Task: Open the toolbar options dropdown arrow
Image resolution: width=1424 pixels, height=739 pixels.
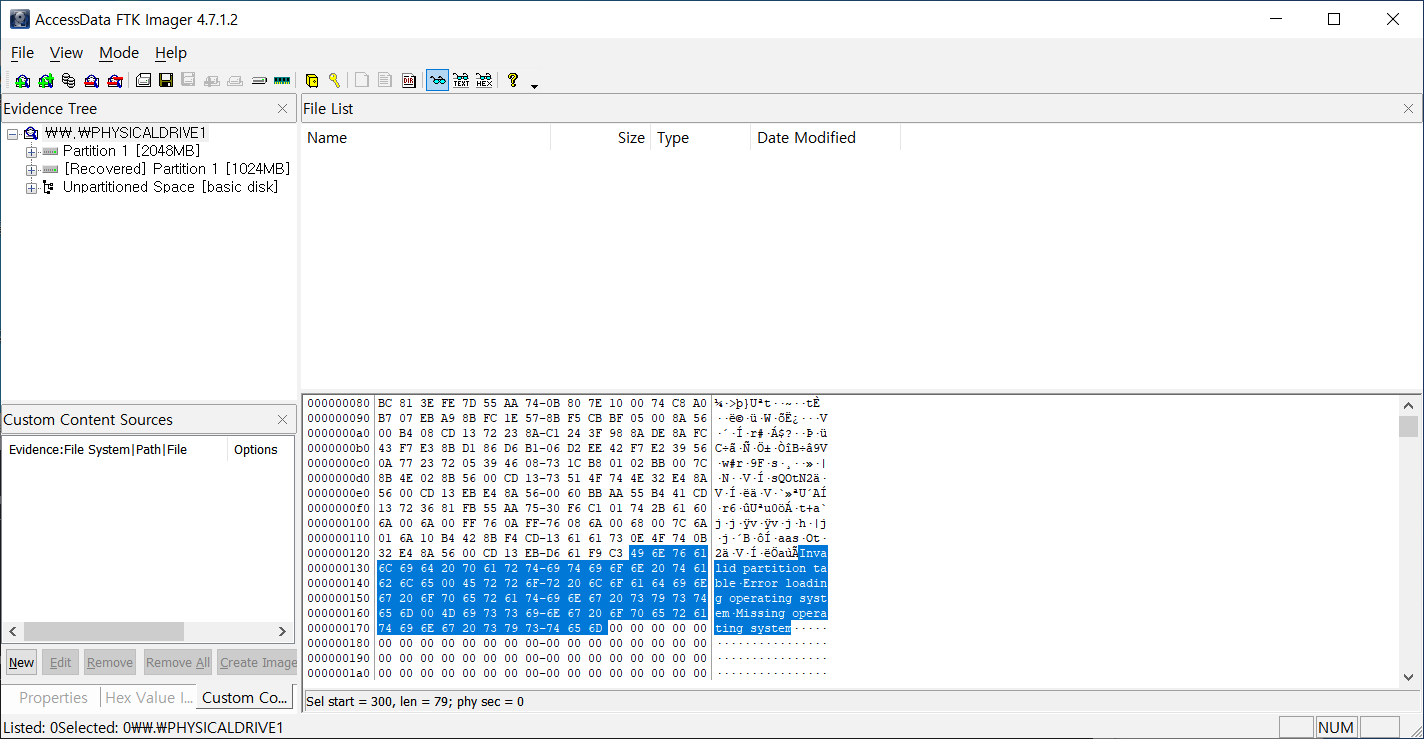Action: pyautogui.click(x=534, y=85)
